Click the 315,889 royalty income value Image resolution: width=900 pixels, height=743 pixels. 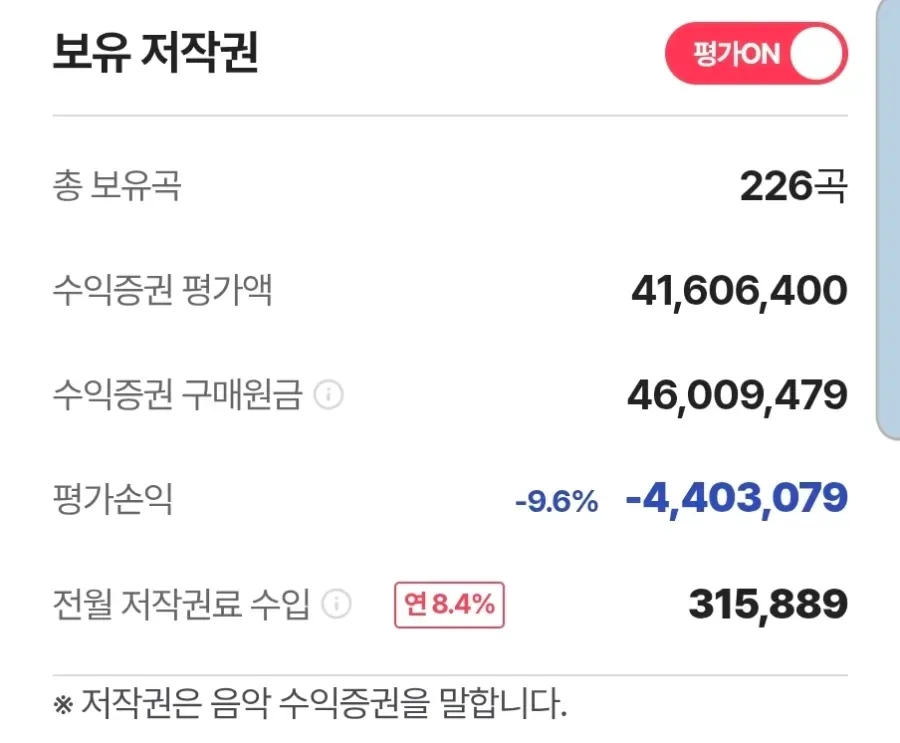tap(768, 605)
